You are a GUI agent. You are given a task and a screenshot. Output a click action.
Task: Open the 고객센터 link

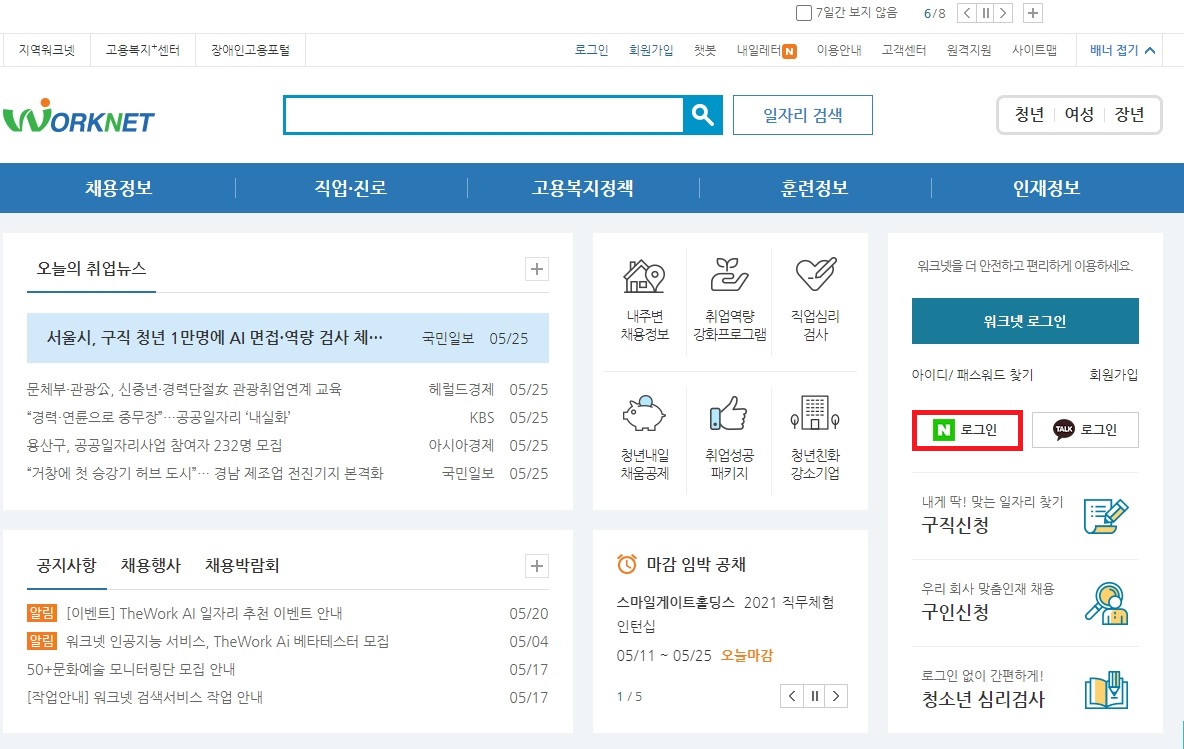pos(904,51)
